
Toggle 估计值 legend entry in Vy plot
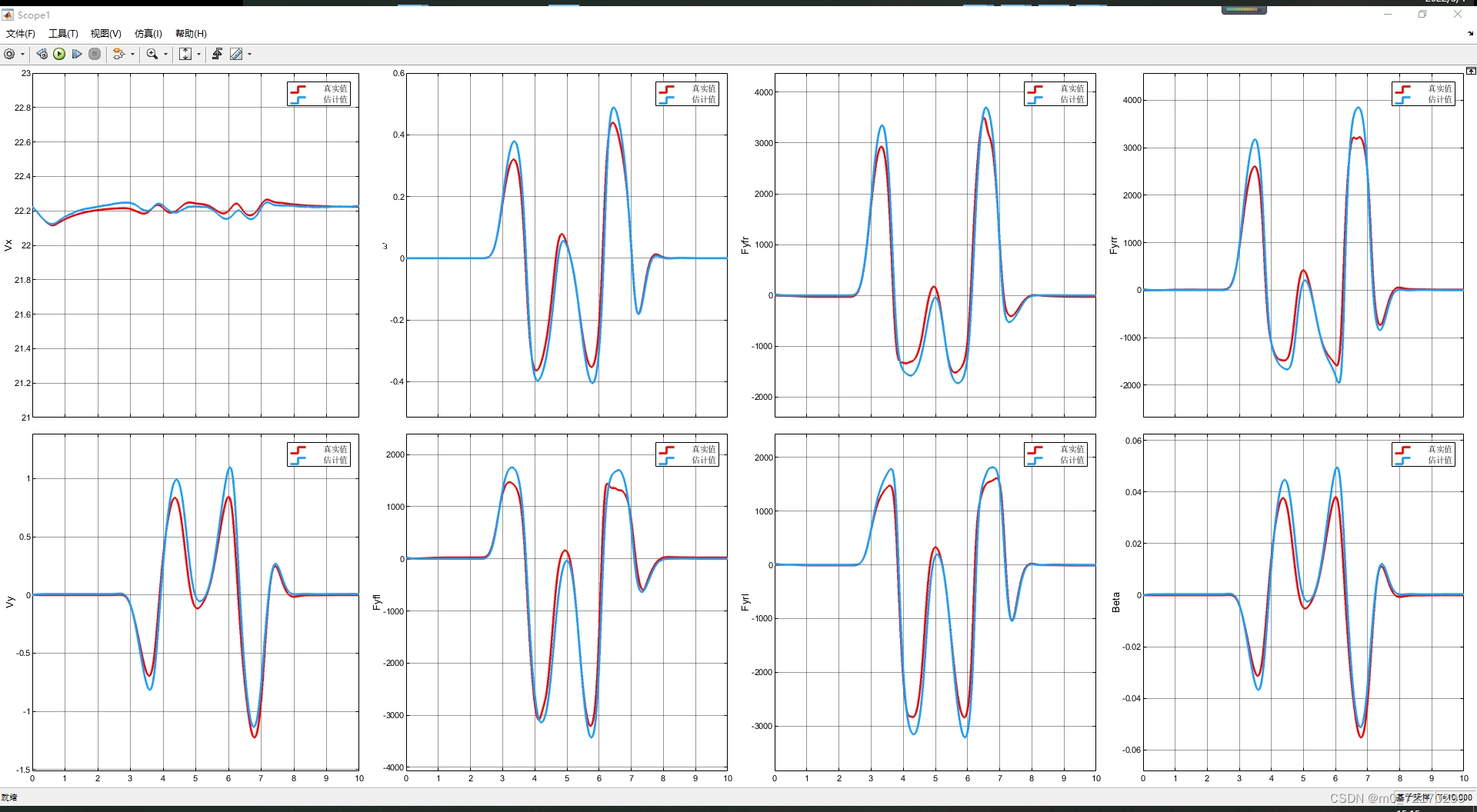(x=335, y=460)
